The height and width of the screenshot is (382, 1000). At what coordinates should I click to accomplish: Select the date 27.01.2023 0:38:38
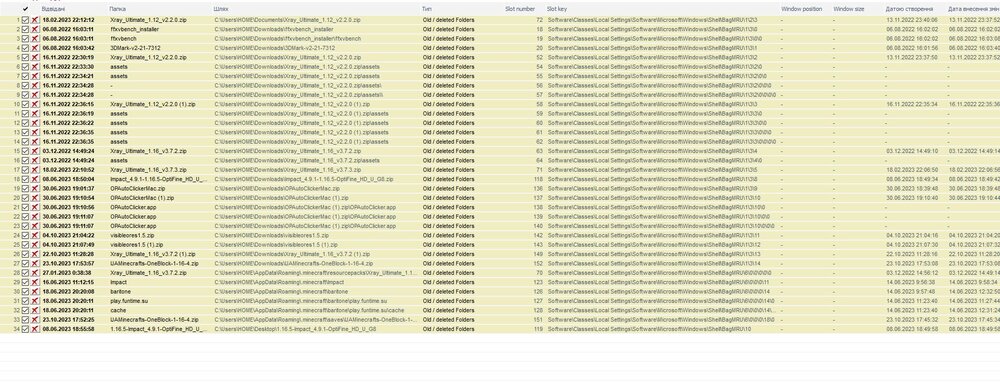[x=67, y=273]
